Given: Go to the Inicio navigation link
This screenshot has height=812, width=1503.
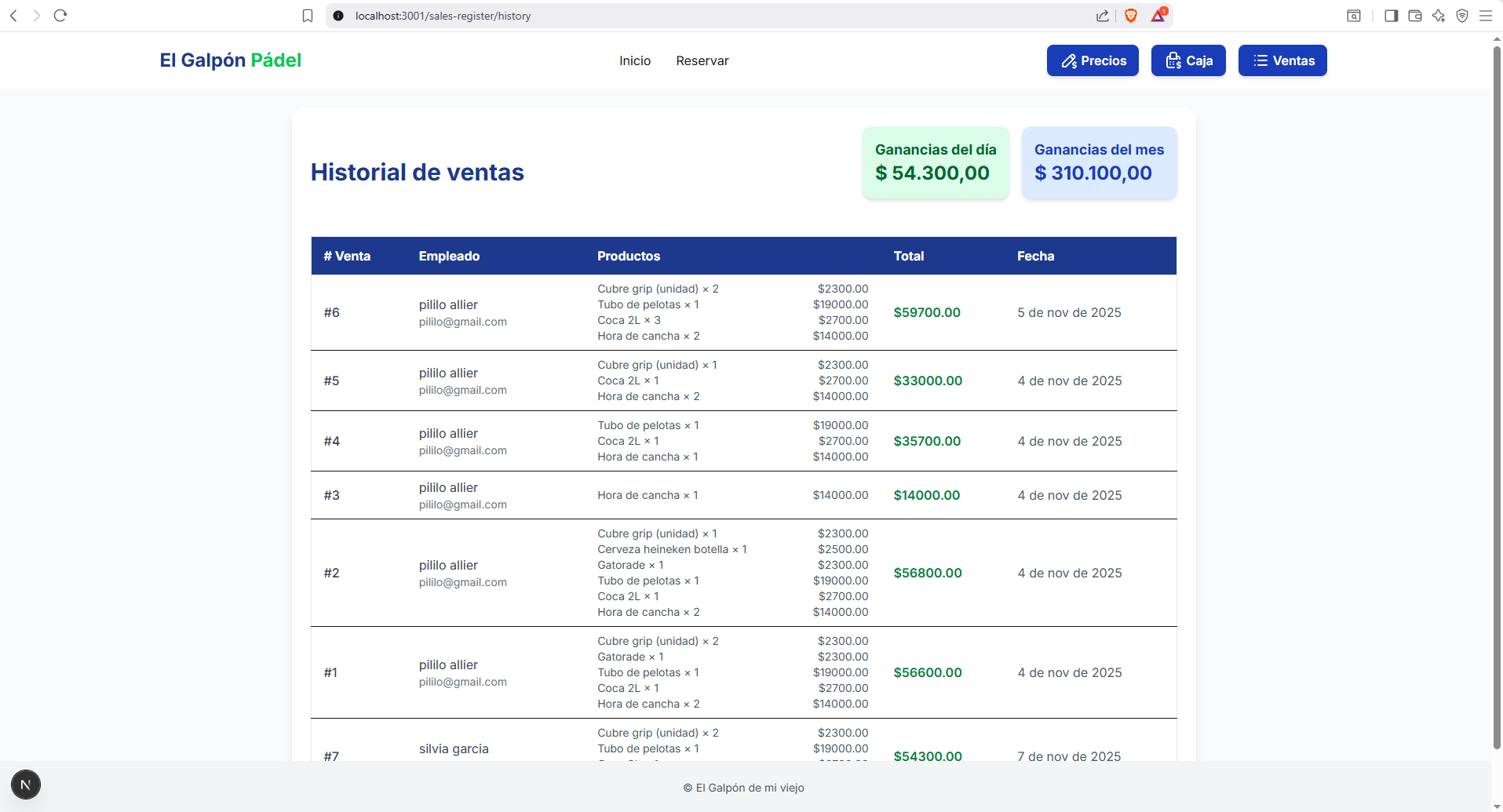Looking at the screenshot, I should [634, 61].
